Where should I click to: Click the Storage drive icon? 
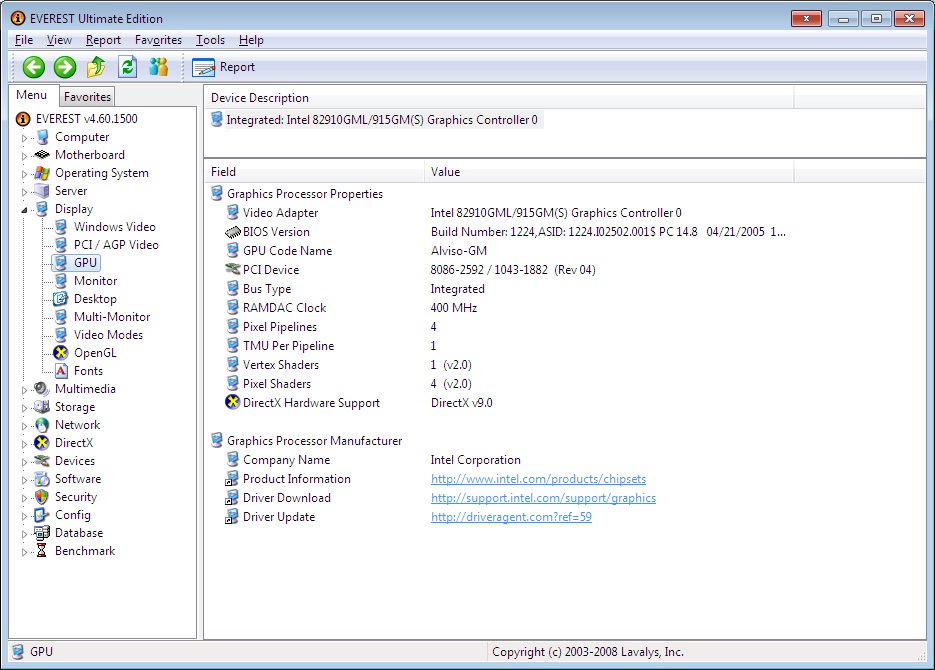click(x=42, y=407)
